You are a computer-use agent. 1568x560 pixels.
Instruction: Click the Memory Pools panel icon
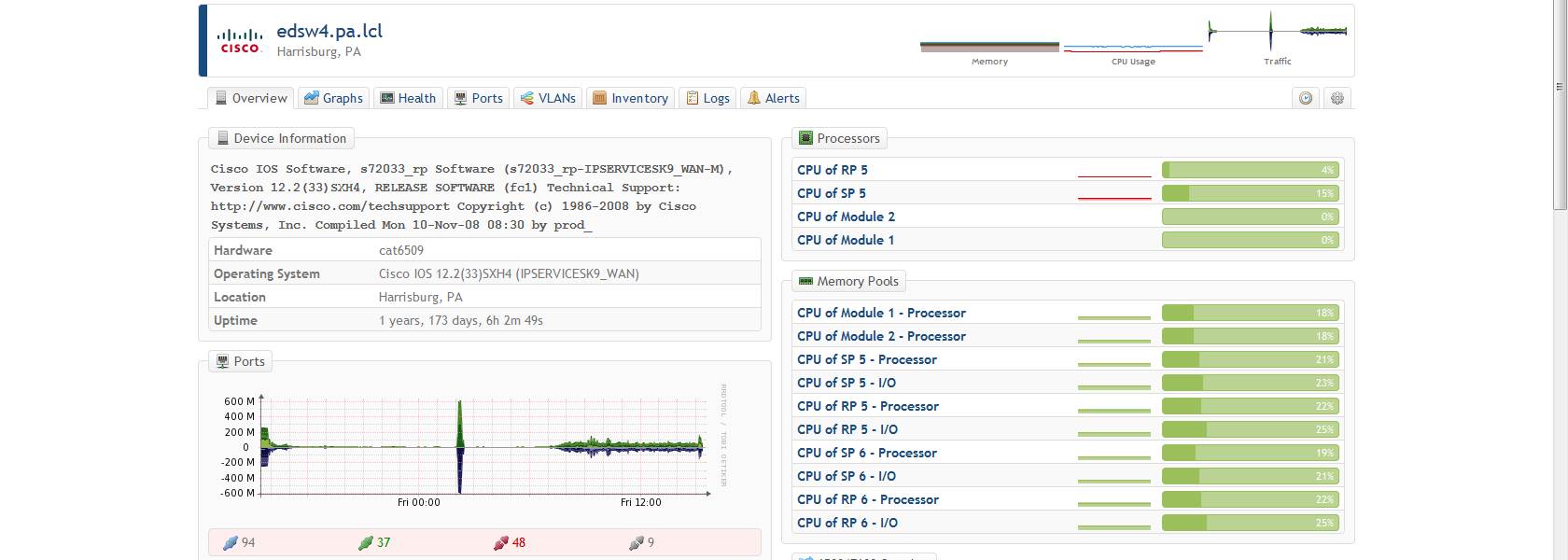[805, 281]
